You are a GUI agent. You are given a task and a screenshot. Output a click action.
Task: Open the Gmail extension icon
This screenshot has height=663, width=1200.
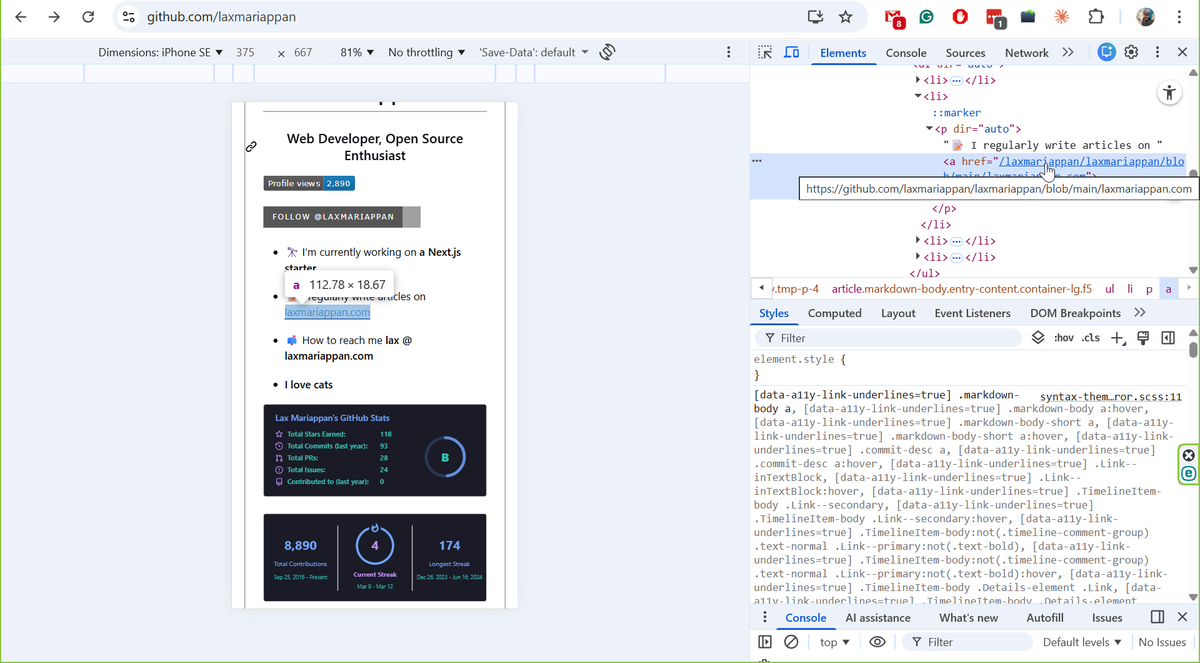coord(895,17)
